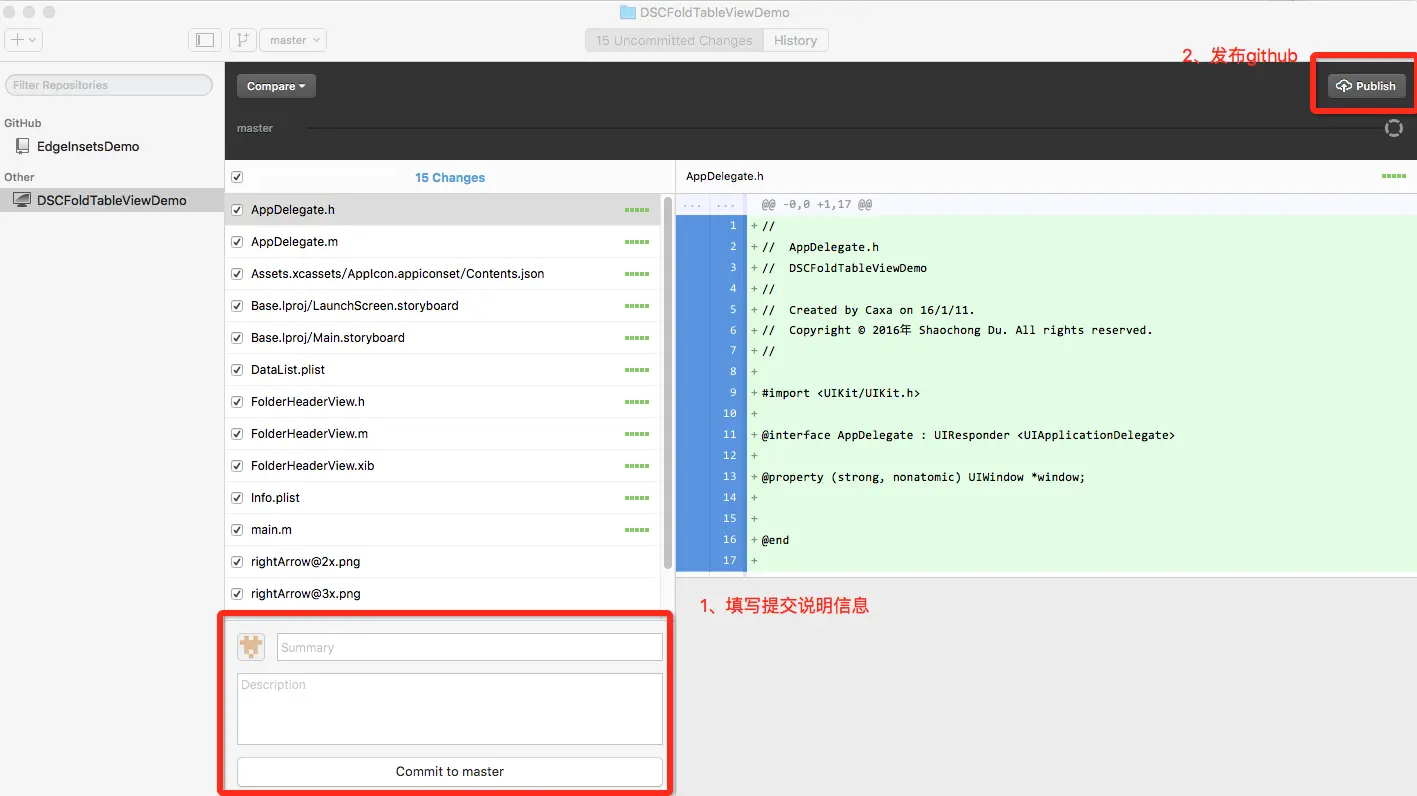Screen dimensions: 1417x796
Task: Click the master branch timeline line
Action: 845,128
